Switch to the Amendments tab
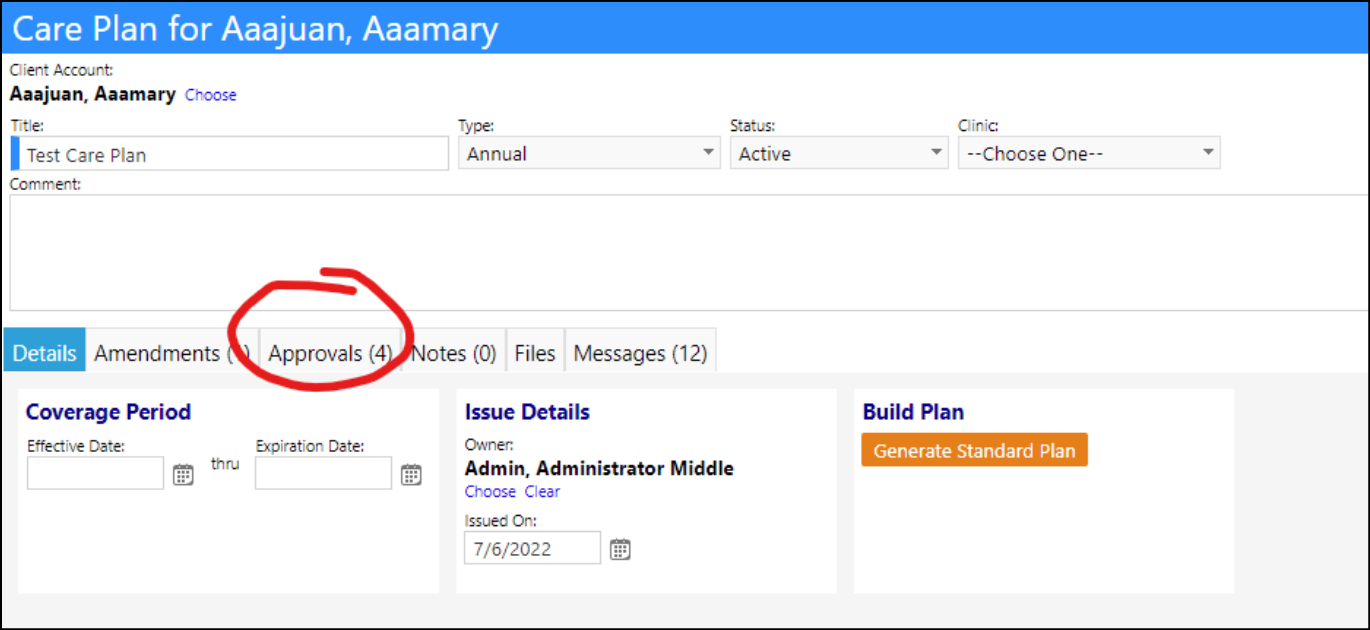Viewport: 1370px width, 630px height. point(172,353)
